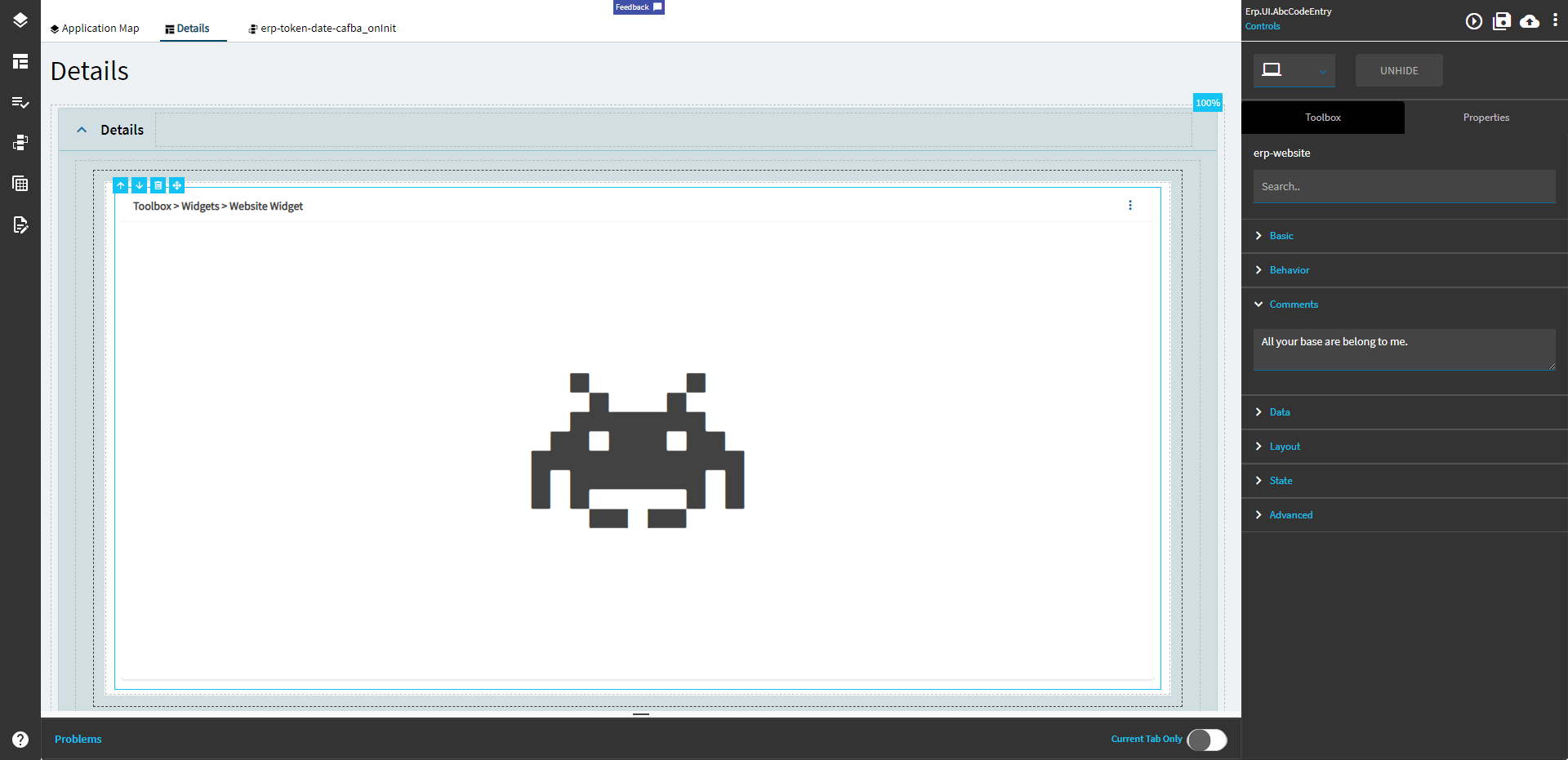Open the Application Map tab
The image size is (1568, 760).
point(95,29)
